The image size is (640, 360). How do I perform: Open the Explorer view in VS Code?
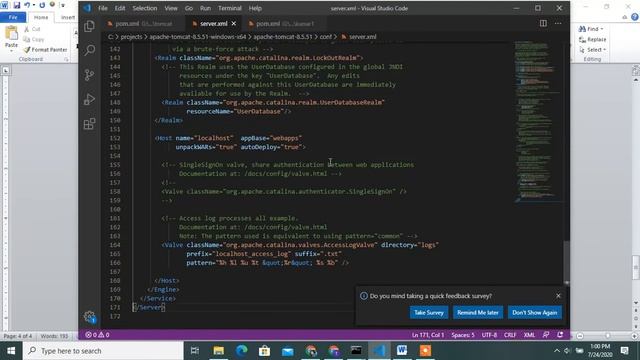pyautogui.click(x=89, y=26)
